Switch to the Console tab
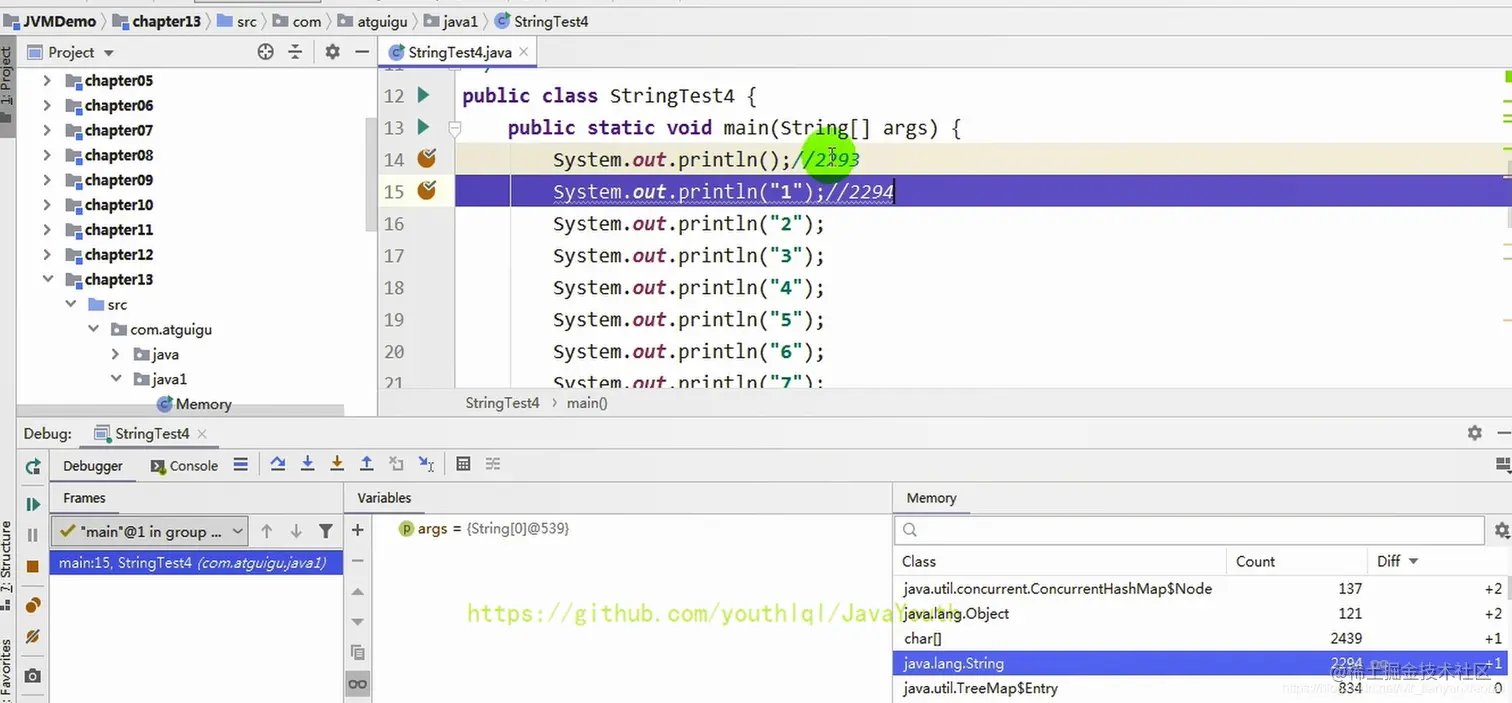This screenshot has height=703, width=1512. (x=184, y=466)
